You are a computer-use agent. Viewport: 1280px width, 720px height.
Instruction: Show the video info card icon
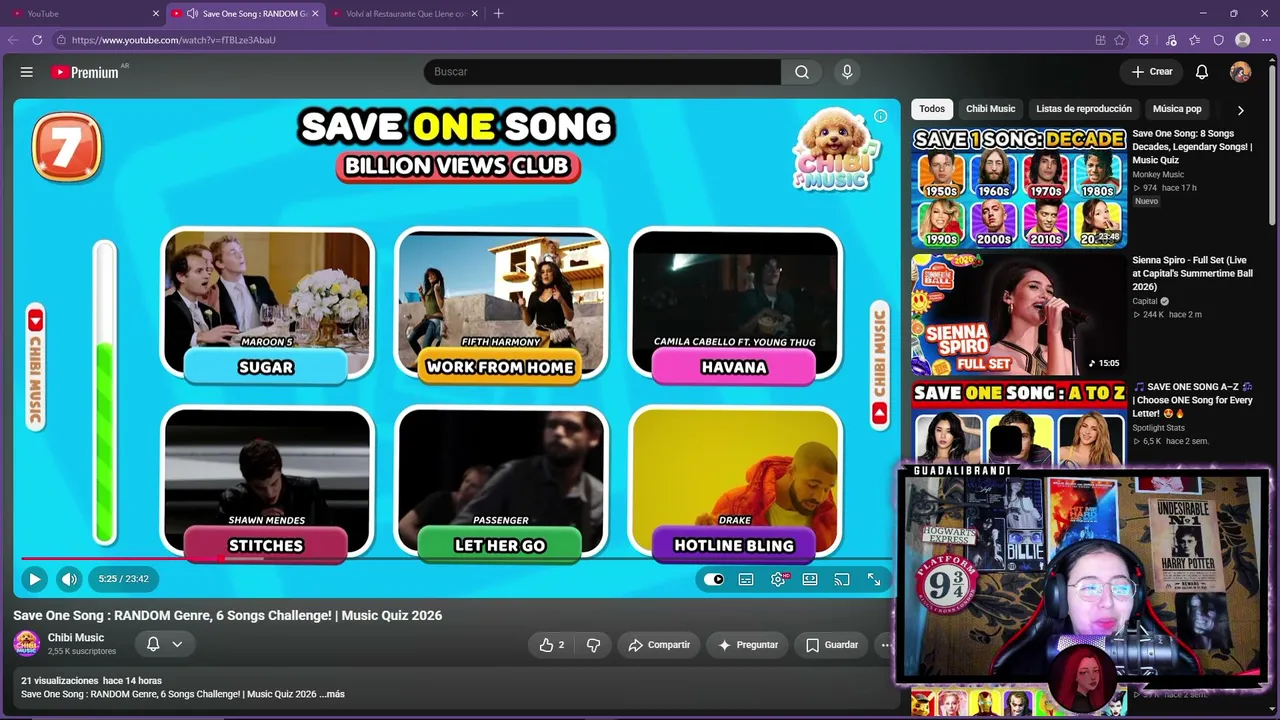click(x=880, y=116)
